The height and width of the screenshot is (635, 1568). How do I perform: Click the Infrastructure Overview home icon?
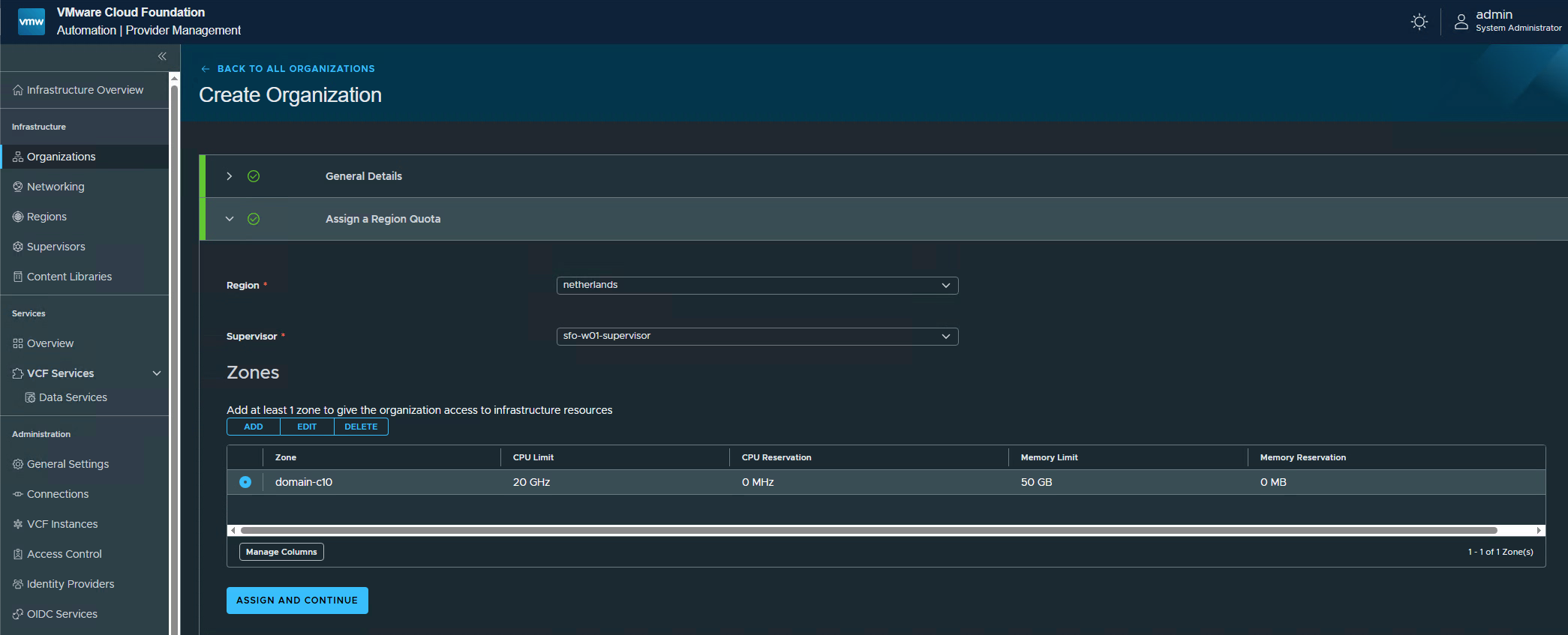pos(18,90)
